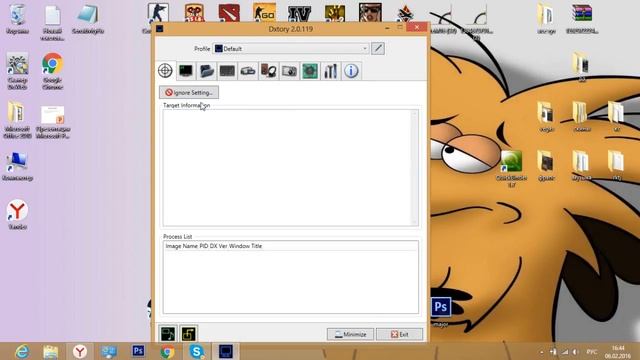Select the GTA San Andreas face icon

click(370, 13)
